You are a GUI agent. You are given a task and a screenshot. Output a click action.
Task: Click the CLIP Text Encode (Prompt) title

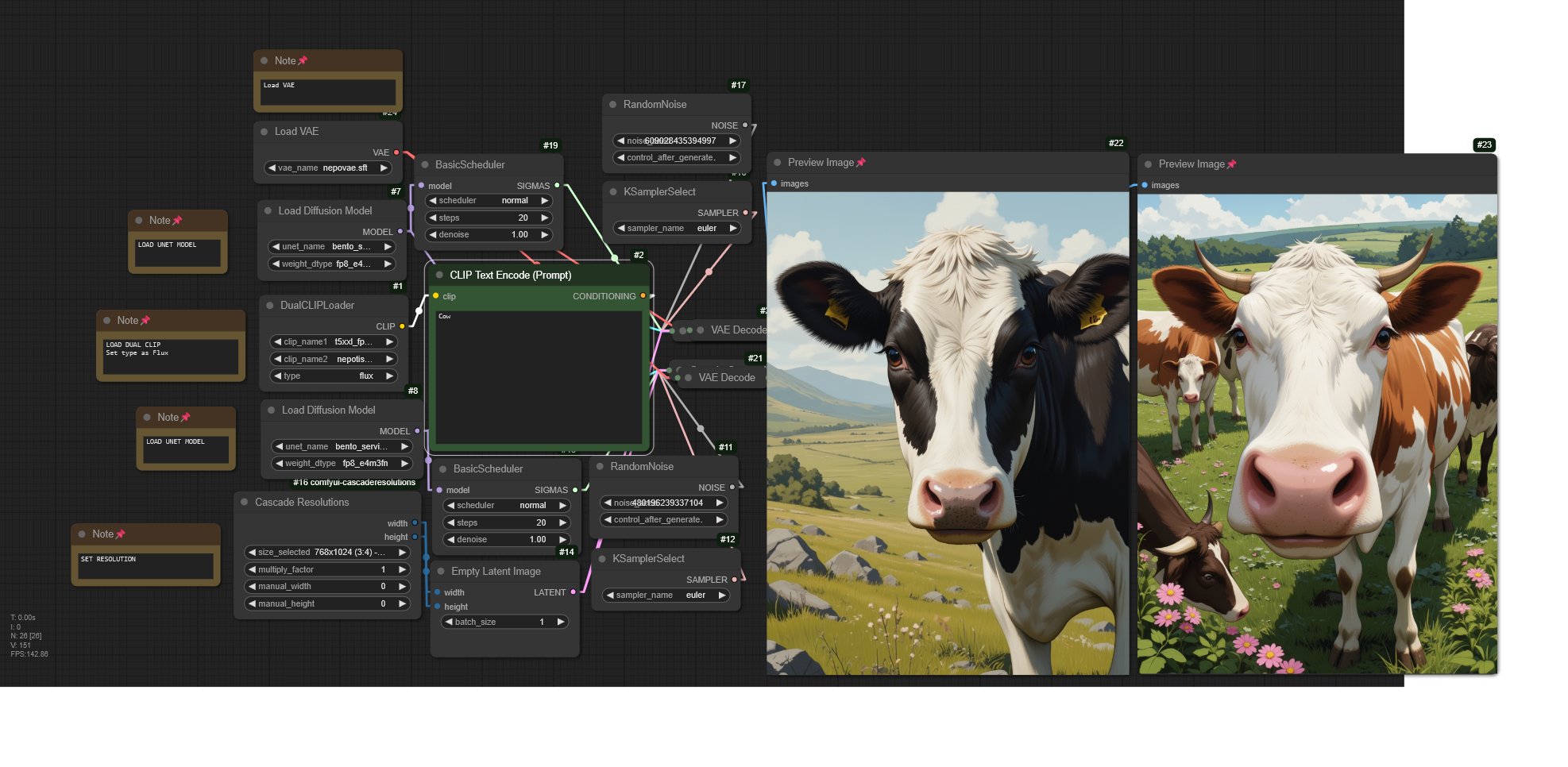pyautogui.click(x=511, y=275)
